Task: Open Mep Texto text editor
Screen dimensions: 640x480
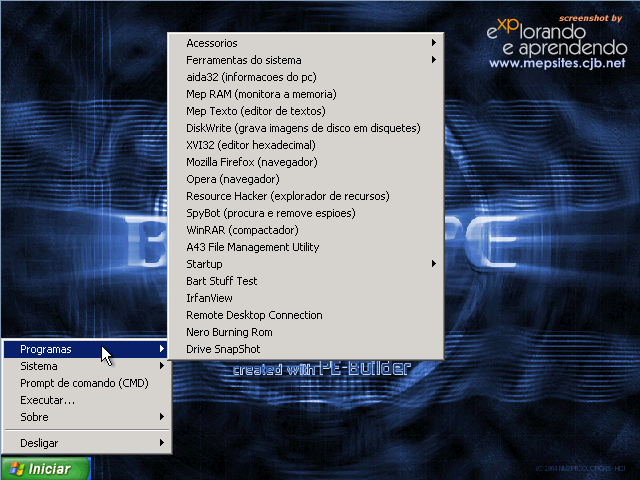Action: point(305,111)
